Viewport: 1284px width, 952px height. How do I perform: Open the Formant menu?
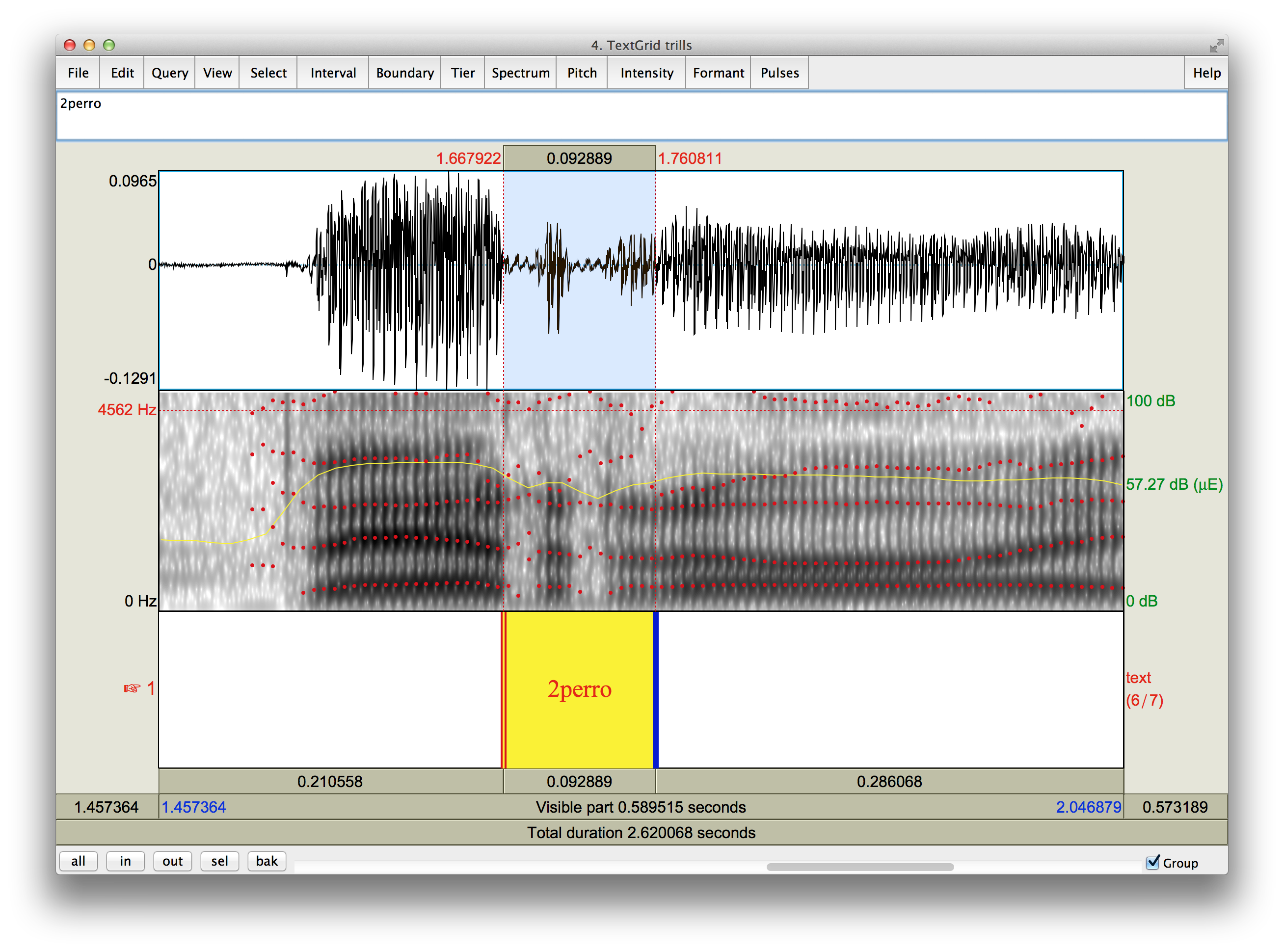click(x=718, y=73)
